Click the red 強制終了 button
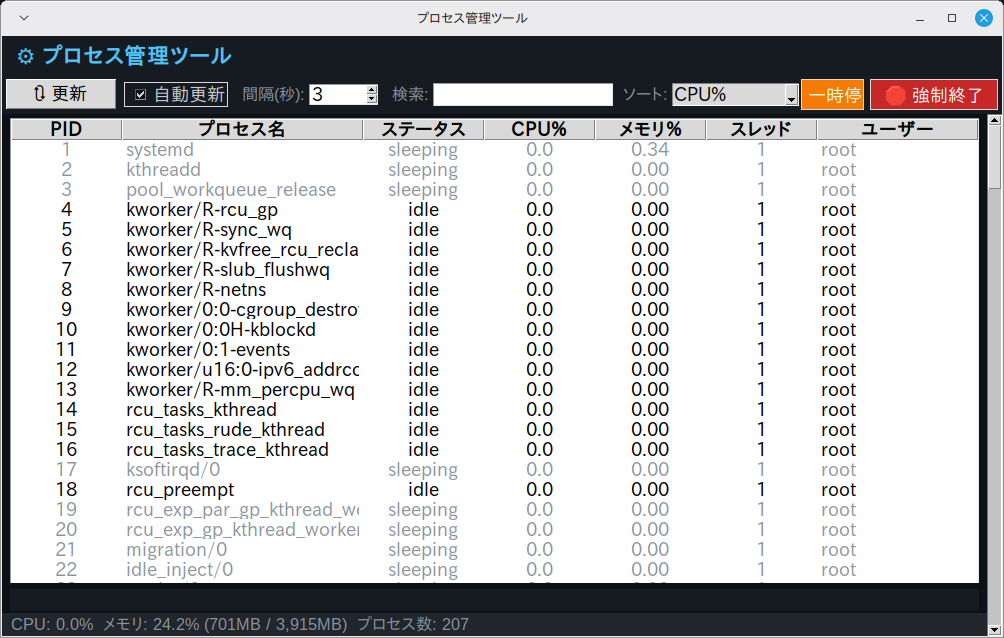Image resolution: width=1004 pixels, height=638 pixels. tap(934, 95)
